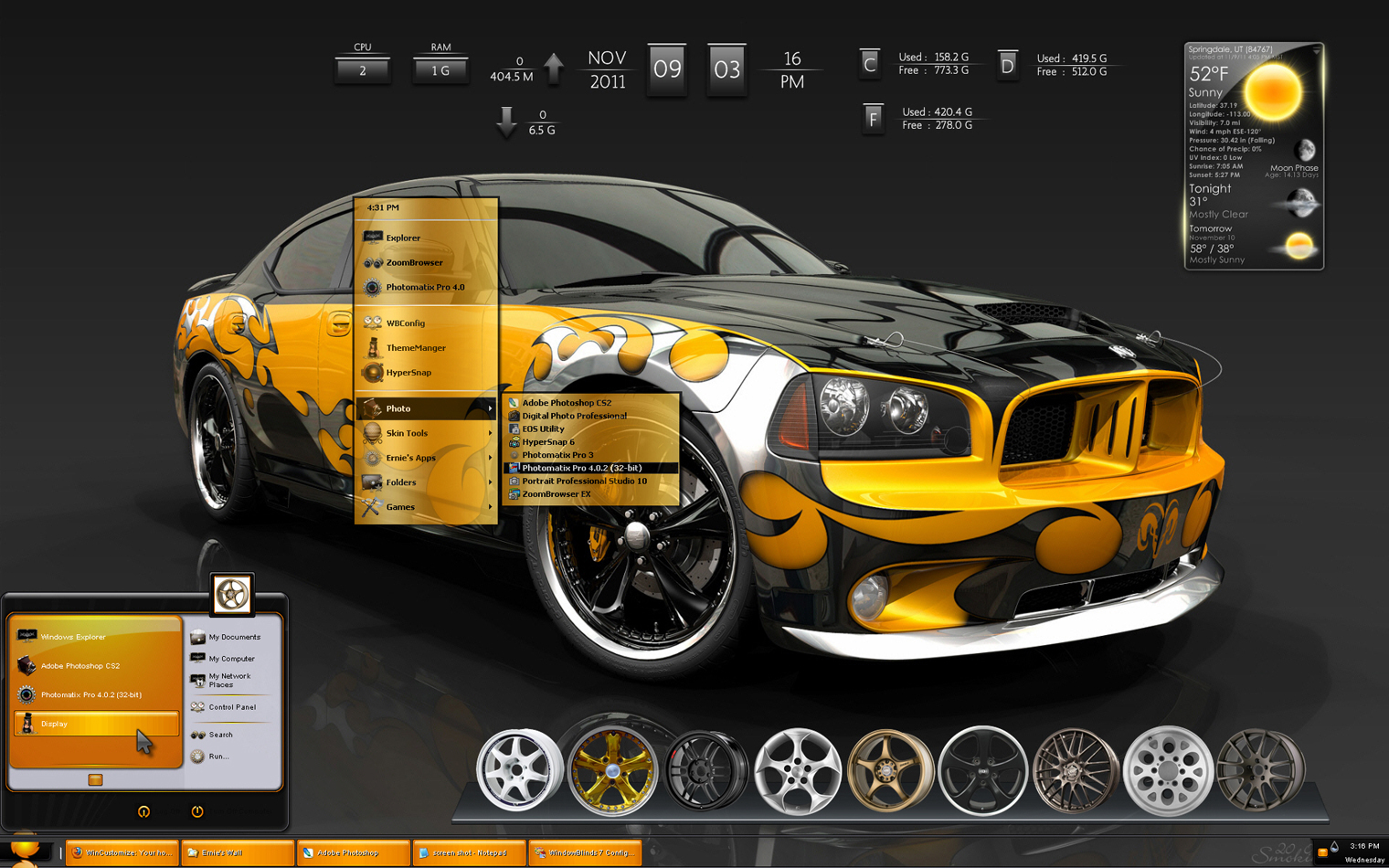Click Run... in the start panel
The height and width of the screenshot is (868, 1389).
[217, 756]
